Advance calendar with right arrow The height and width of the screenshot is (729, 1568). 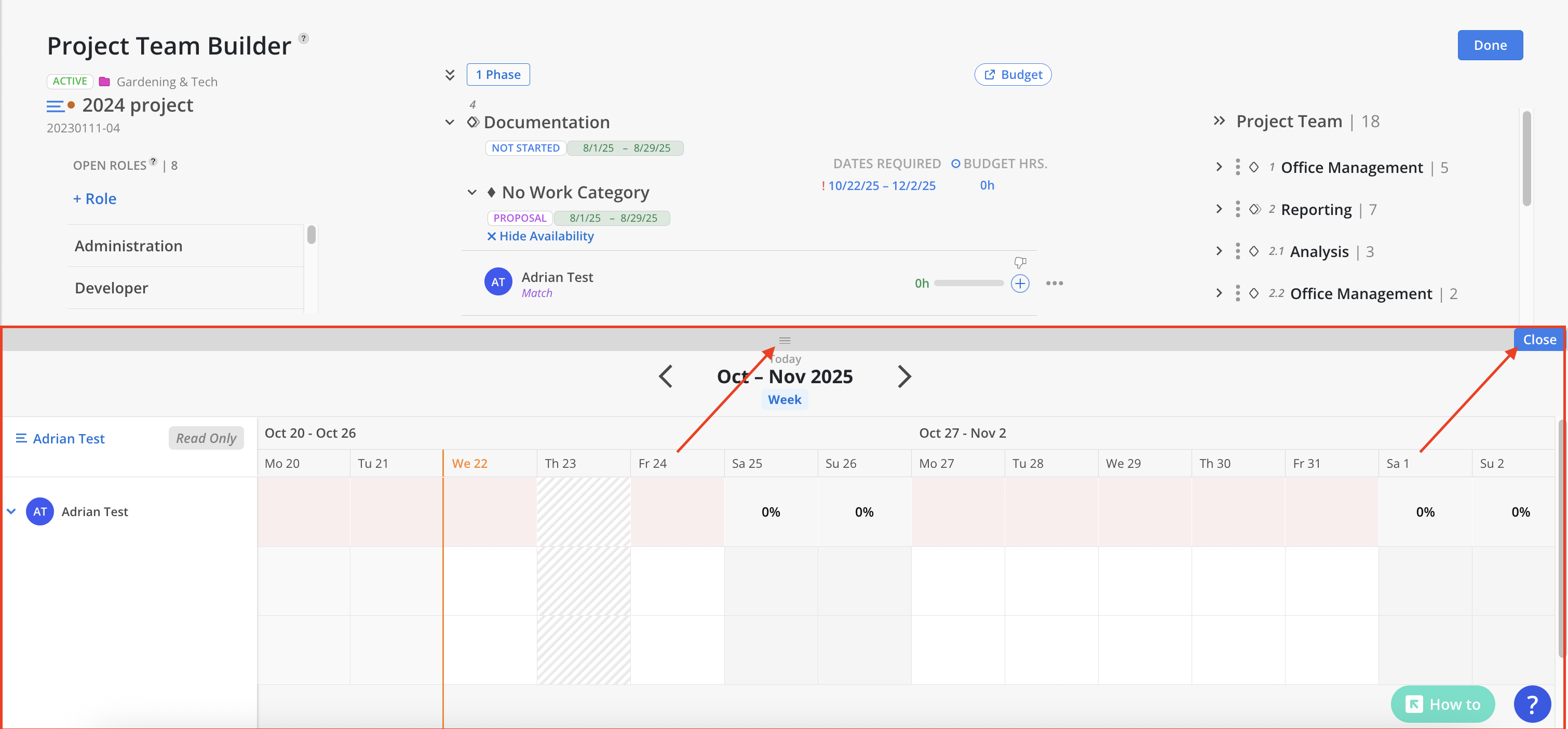click(904, 376)
